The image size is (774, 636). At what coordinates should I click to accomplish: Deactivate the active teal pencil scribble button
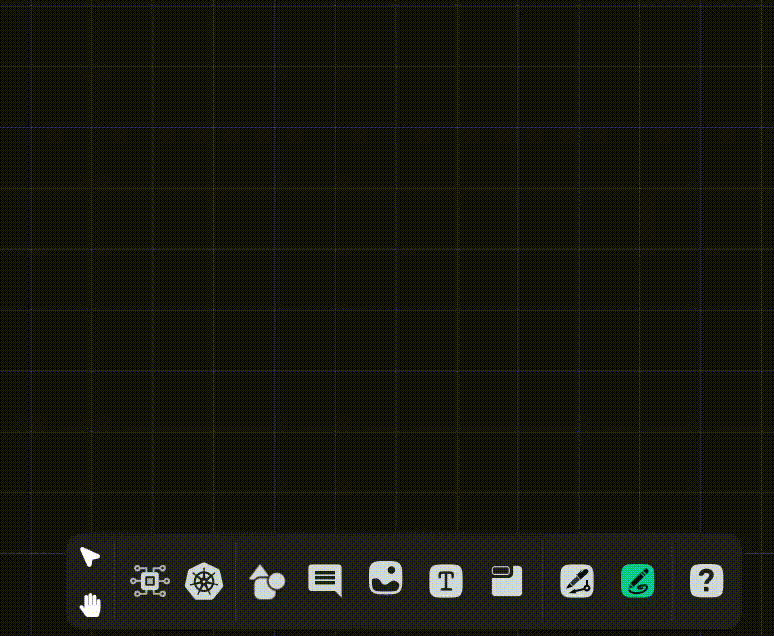(x=637, y=581)
